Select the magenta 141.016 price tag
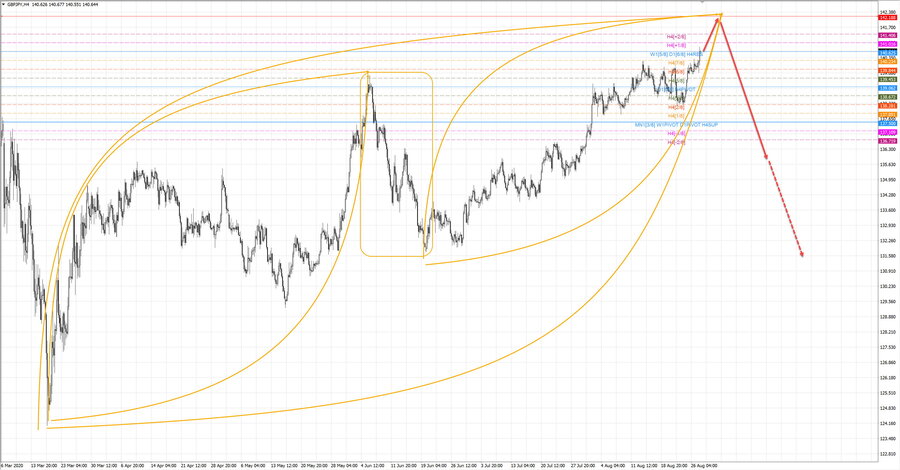 [x=888, y=44]
